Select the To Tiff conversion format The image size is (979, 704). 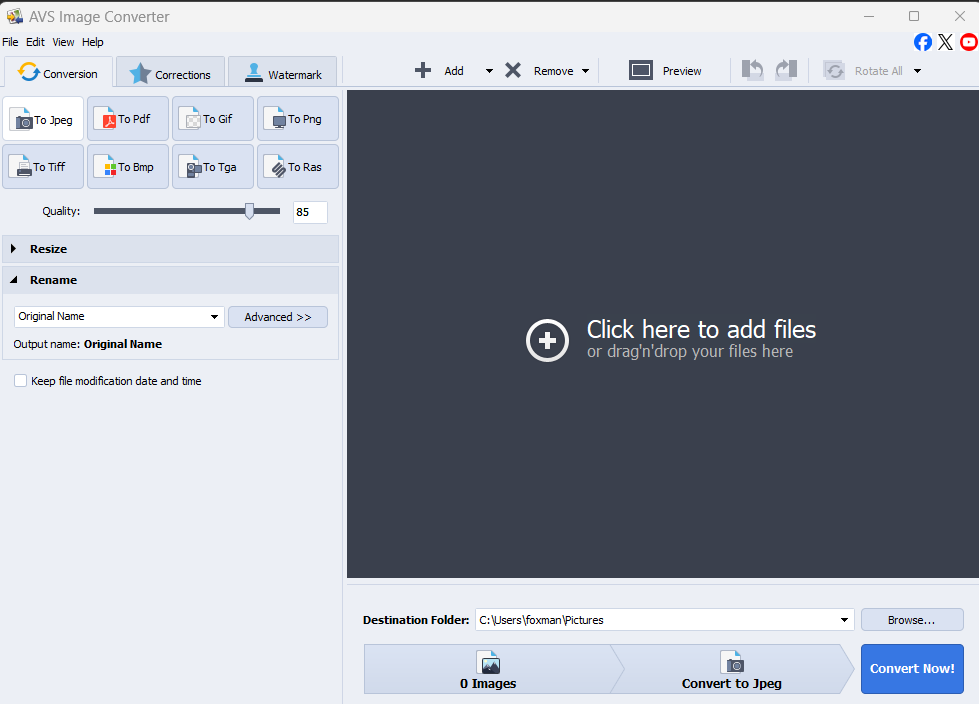pos(43,167)
